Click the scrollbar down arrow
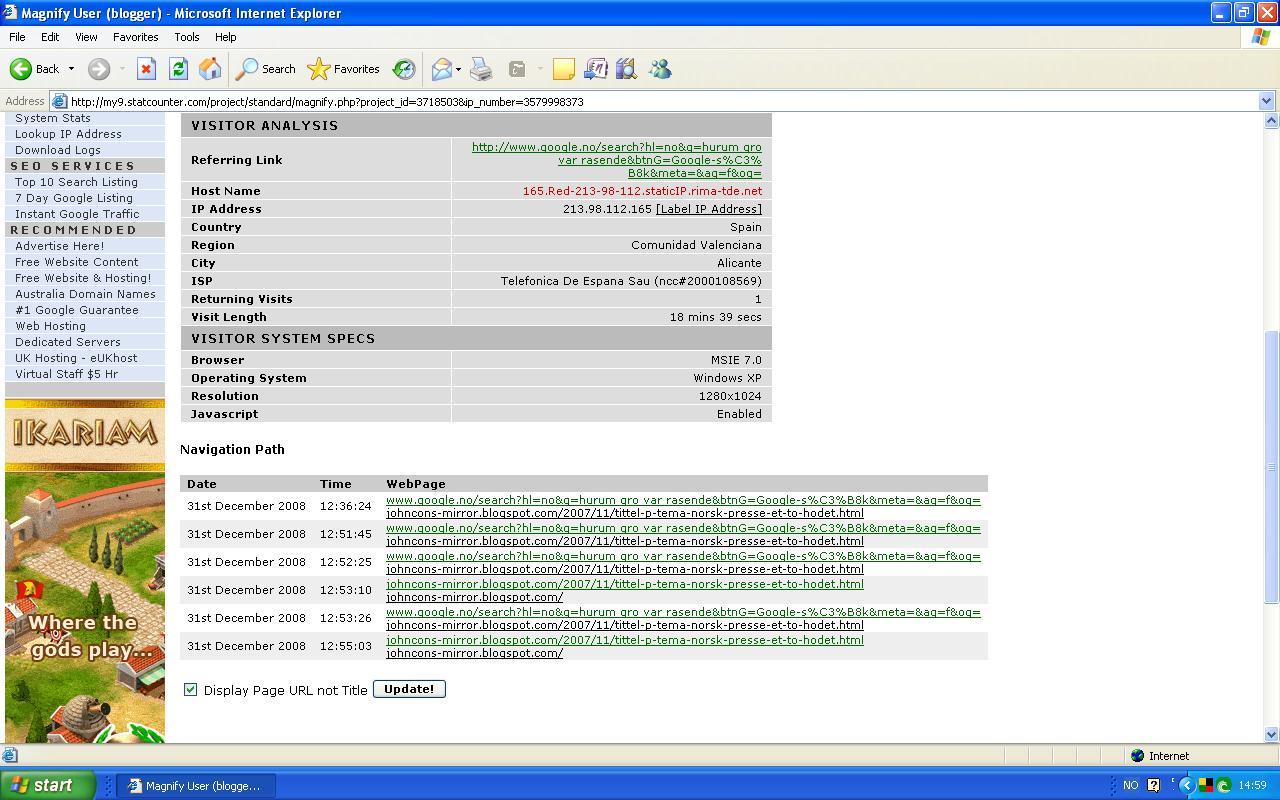This screenshot has width=1280, height=800. point(1272,735)
